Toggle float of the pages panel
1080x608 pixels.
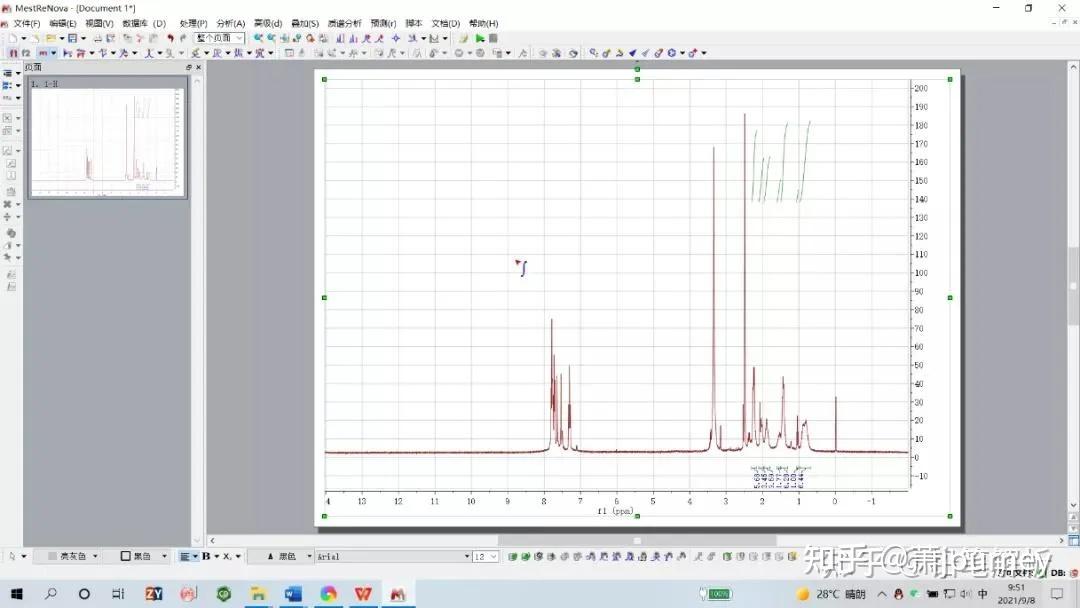[x=188, y=67]
